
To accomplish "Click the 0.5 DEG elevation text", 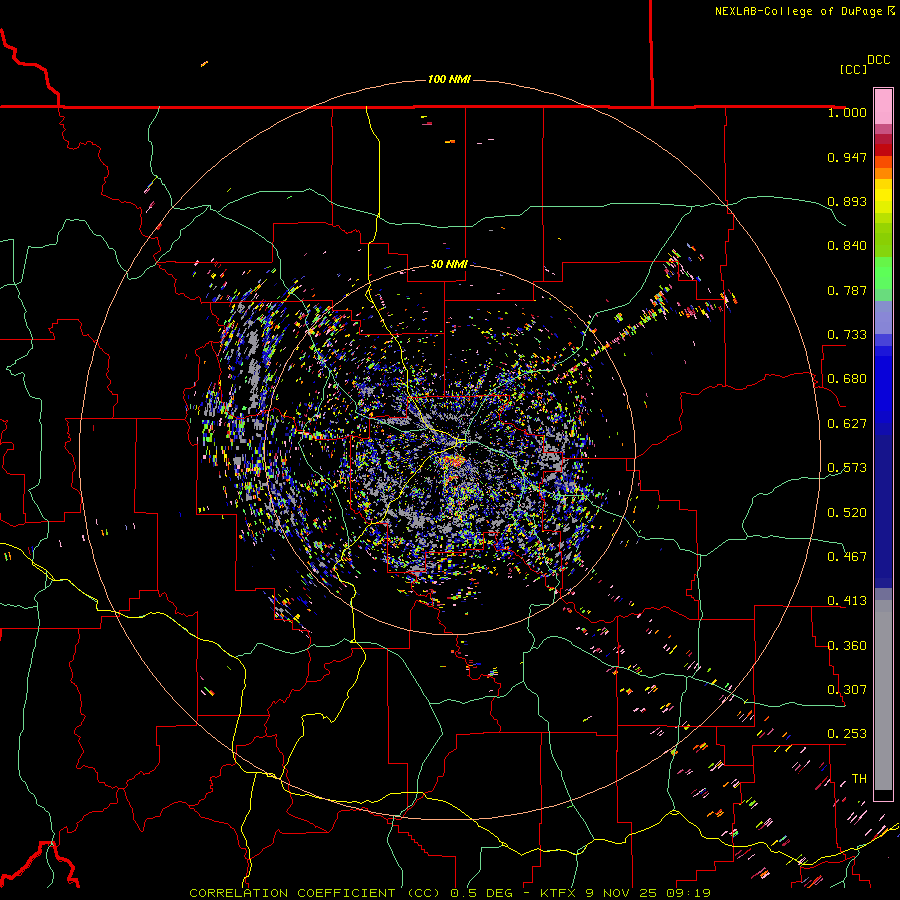I will click(x=484, y=893).
